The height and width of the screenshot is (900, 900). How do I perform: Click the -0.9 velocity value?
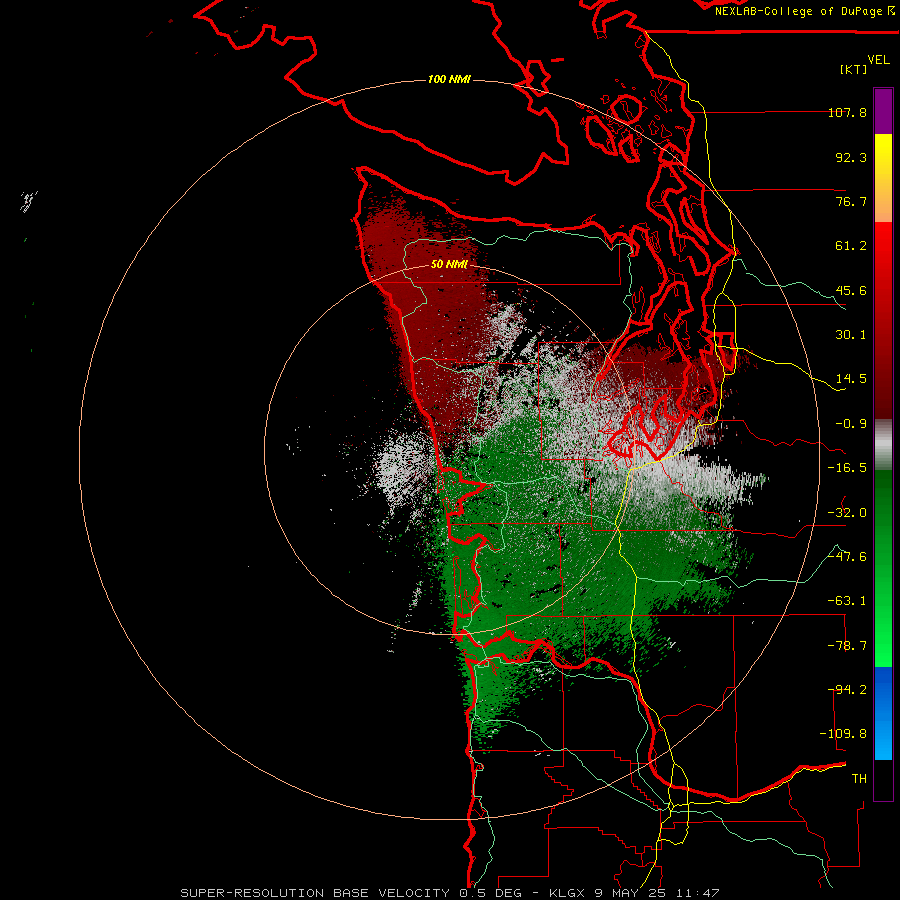click(x=851, y=424)
